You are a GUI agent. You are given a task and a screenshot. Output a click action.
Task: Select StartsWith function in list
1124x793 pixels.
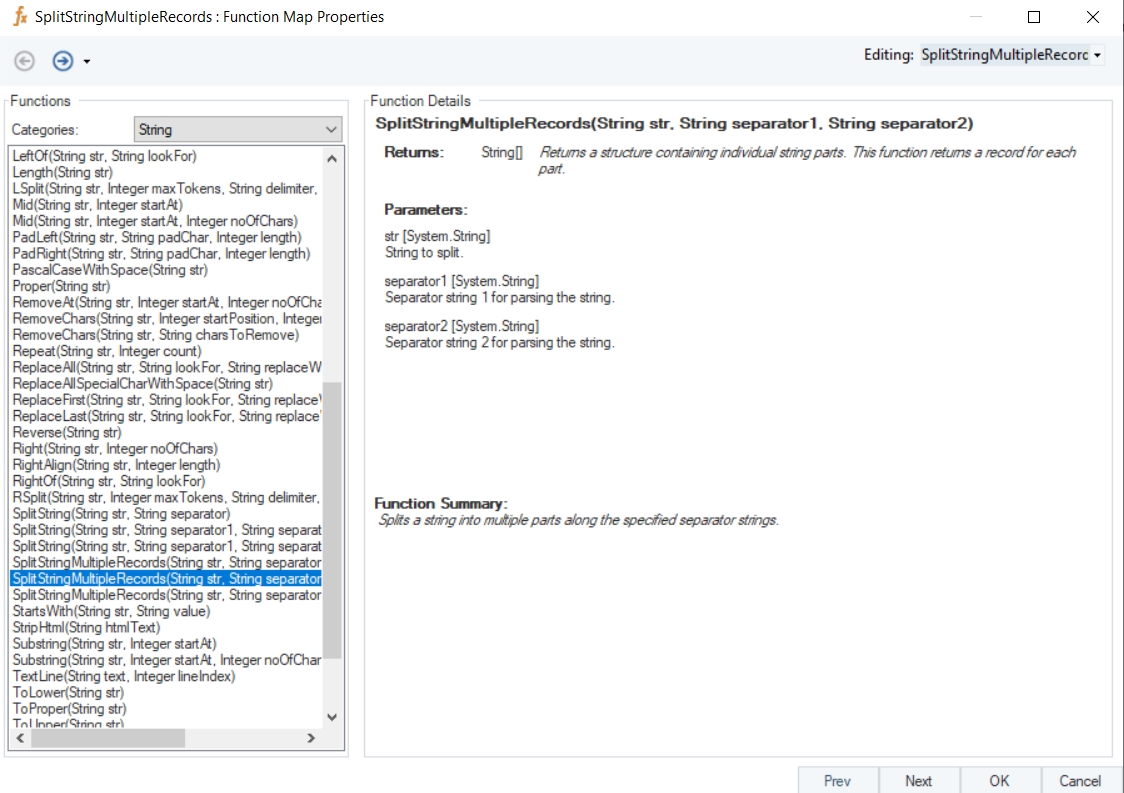click(x=111, y=611)
